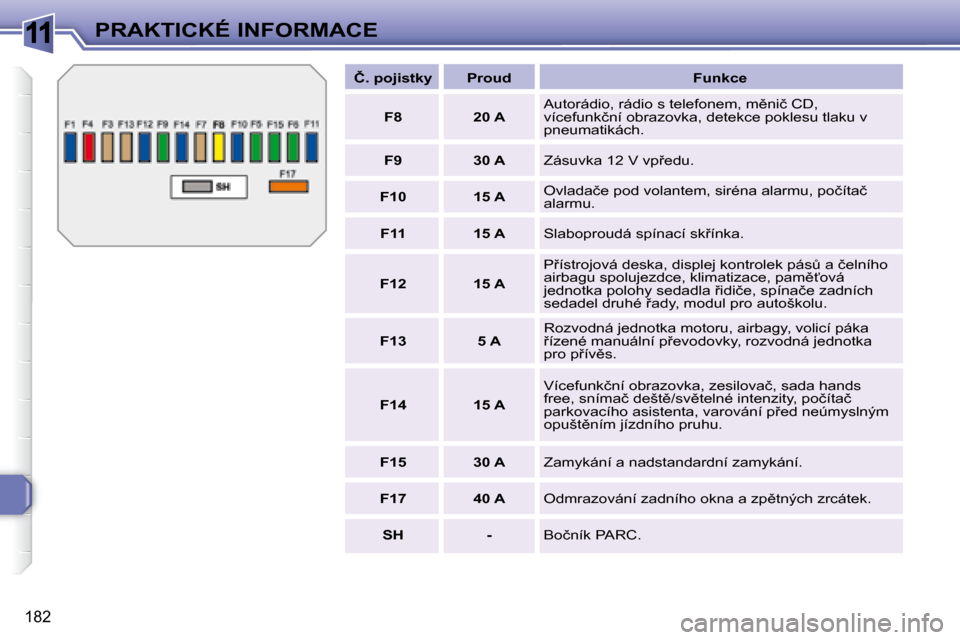Click the green F5 fuse
The image size is (960, 640).
pyautogui.click(x=256, y=148)
